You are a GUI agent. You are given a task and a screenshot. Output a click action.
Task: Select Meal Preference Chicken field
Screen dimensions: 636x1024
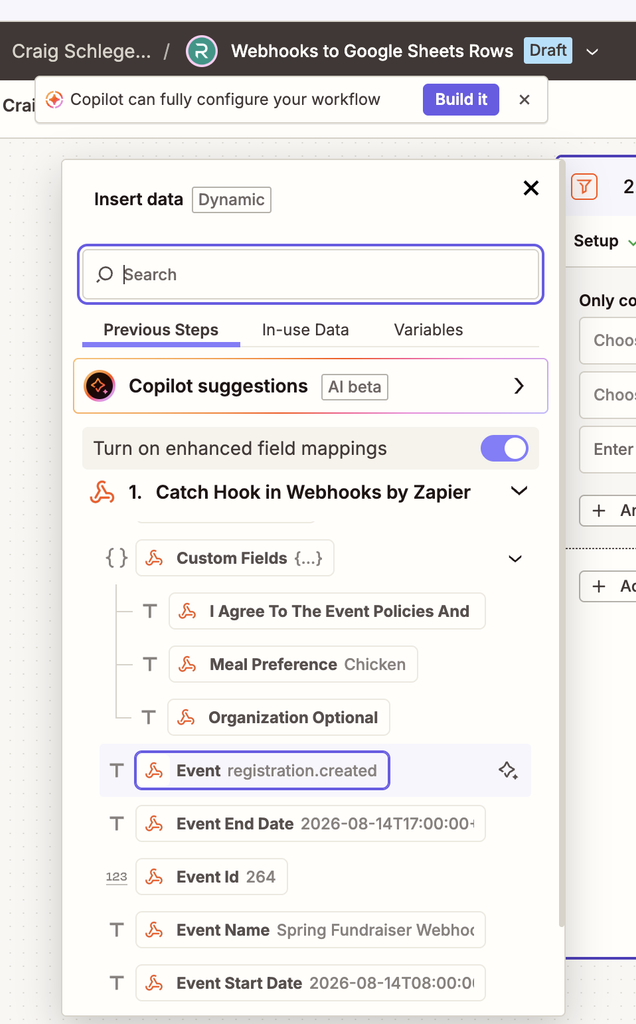pyautogui.click(x=293, y=664)
